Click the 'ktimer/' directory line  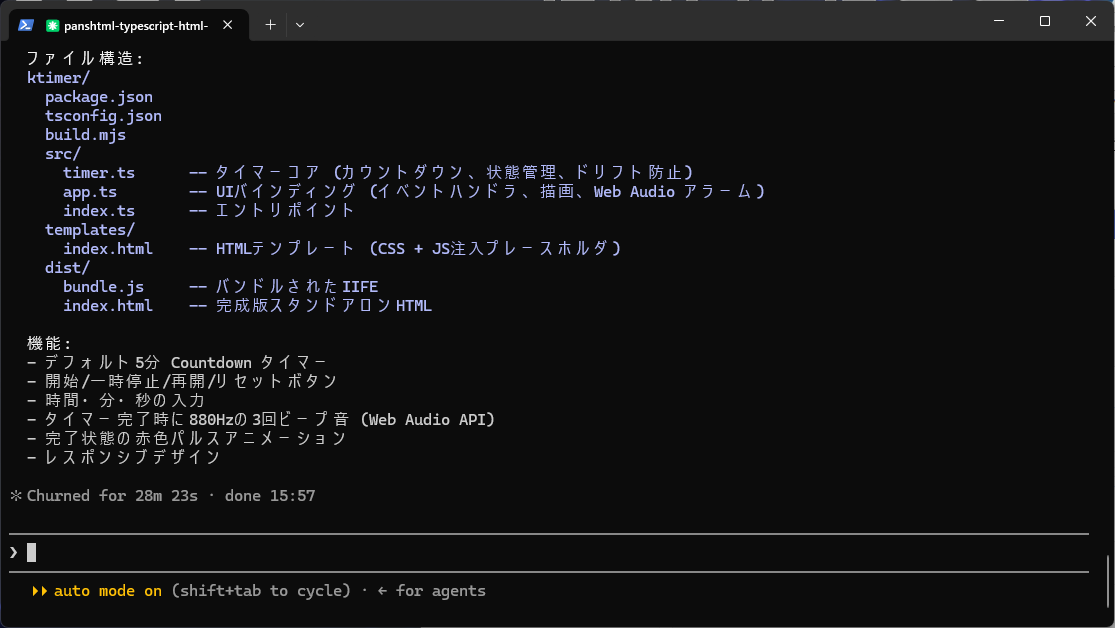(58, 78)
